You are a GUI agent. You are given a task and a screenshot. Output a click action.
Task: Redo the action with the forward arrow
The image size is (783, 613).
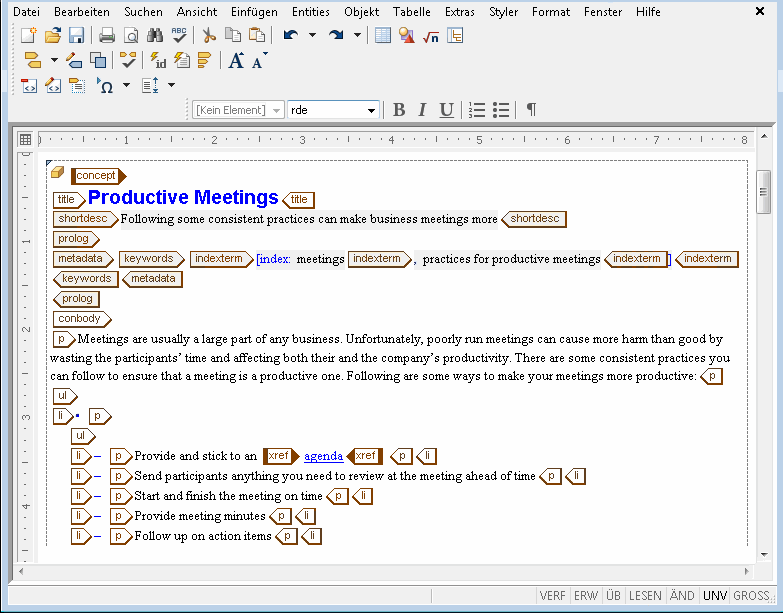point(336,35)
